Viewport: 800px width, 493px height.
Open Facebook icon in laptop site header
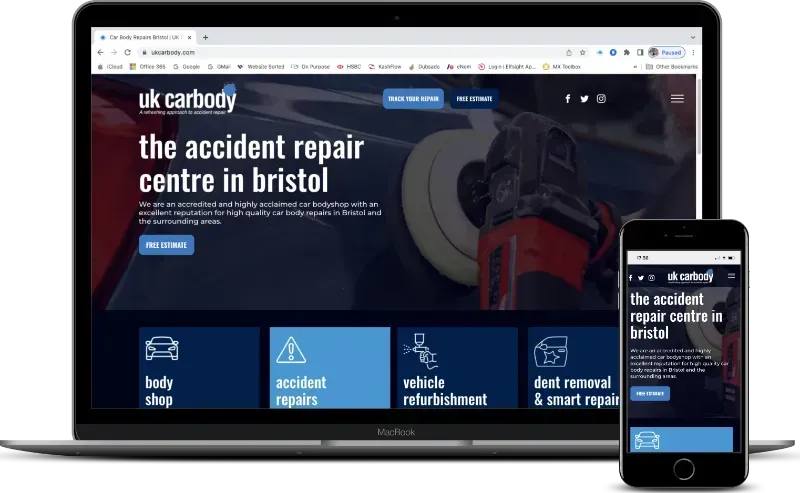568,98
